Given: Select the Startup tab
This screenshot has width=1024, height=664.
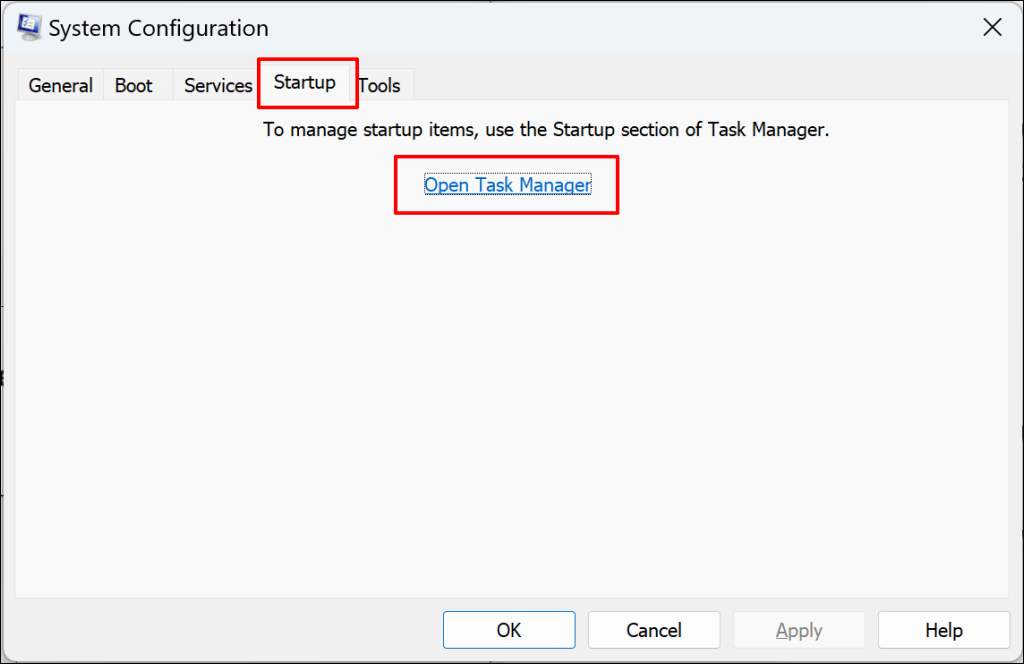Looking at the screenshot, I should click(305, 82).
